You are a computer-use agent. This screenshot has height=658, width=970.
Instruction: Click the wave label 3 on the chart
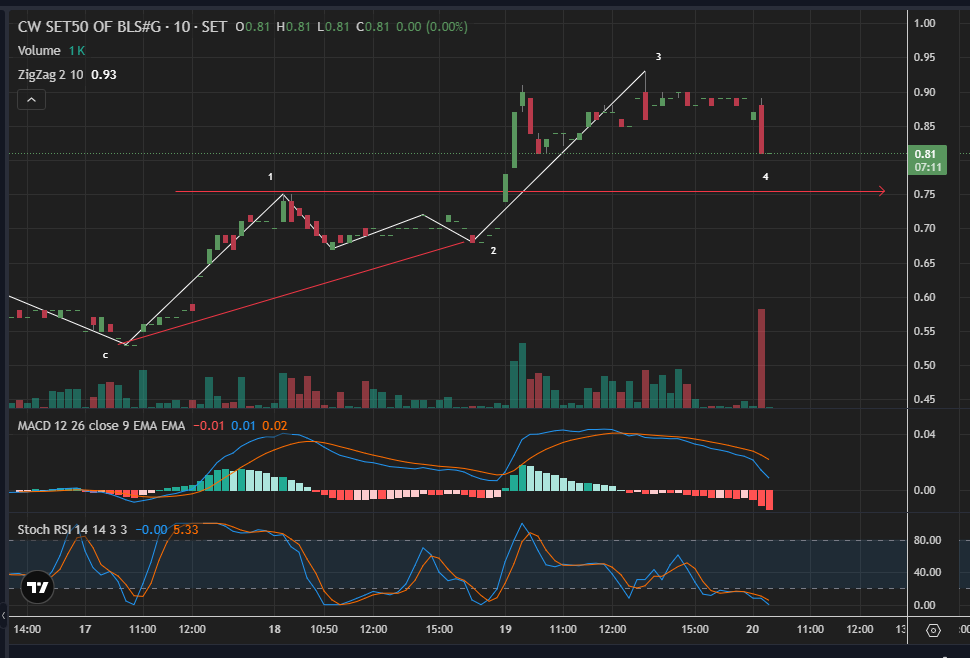tap(658, 57)
